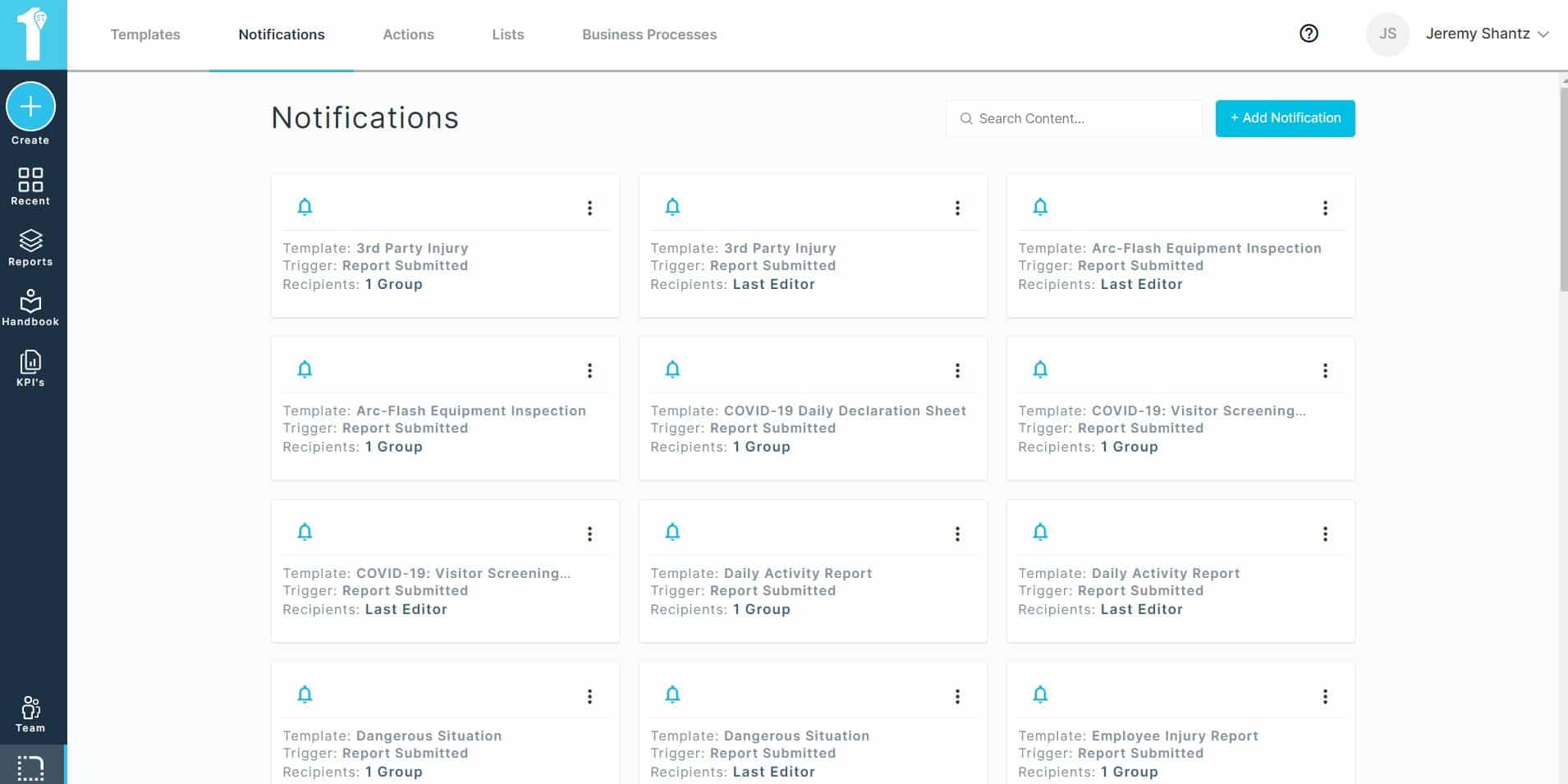
Task: Click bell icon on 3rd Party Injury 1 Group card
Action: [305, 207]
